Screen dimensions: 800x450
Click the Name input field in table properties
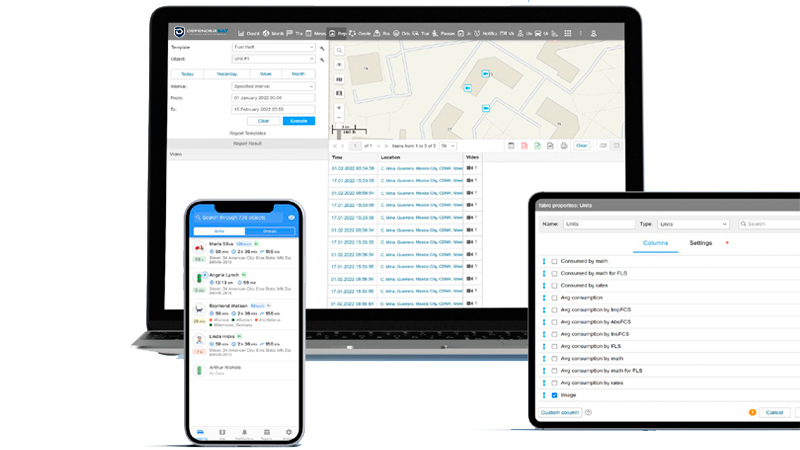tap(600, 224)
